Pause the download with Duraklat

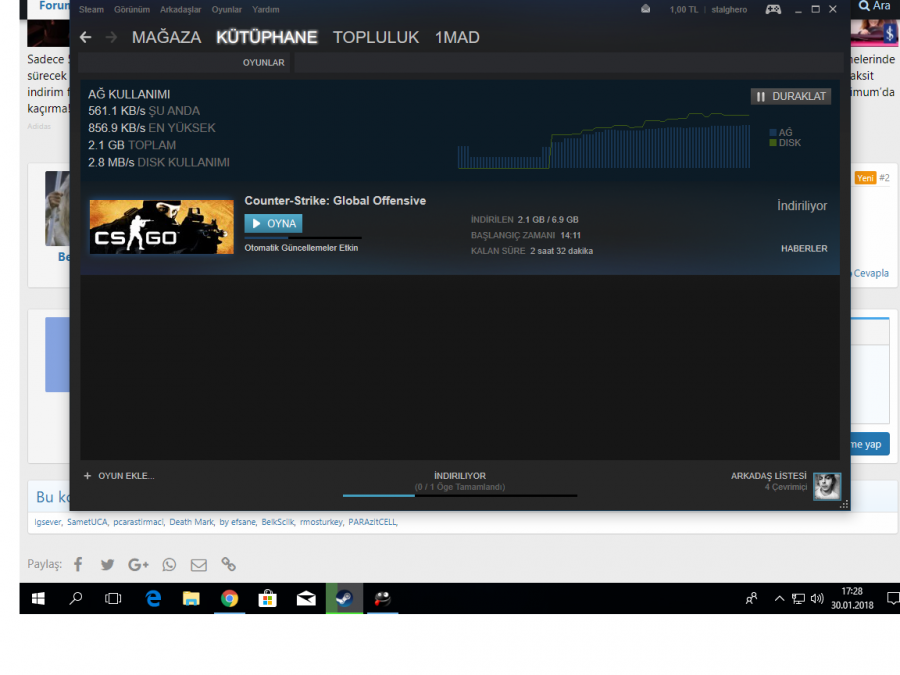click(791, 96)
